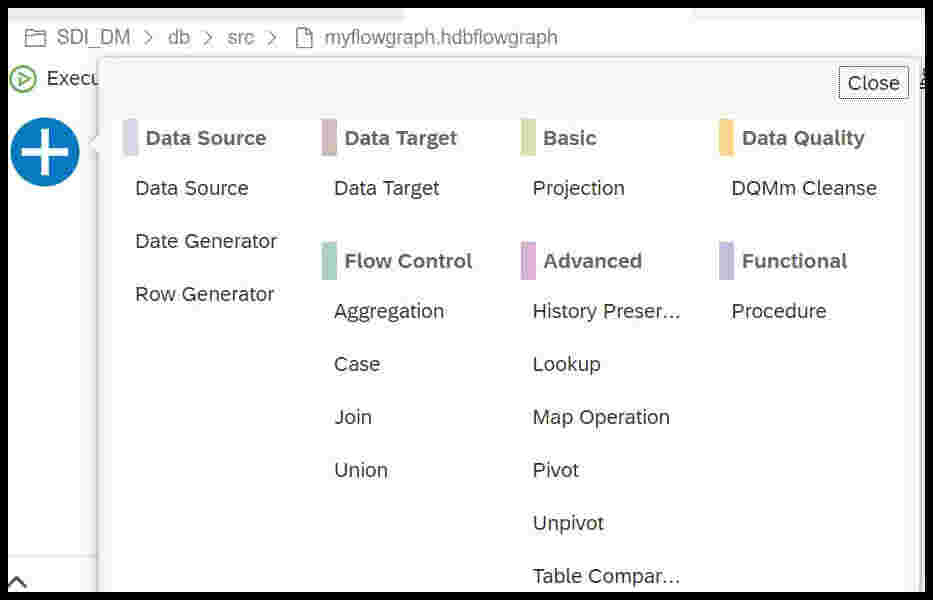The height and width of the screenshot is (600, 933).
Task: Open the db breadcrumb folder
Action: pyautogui.click(x=179, y=38)
